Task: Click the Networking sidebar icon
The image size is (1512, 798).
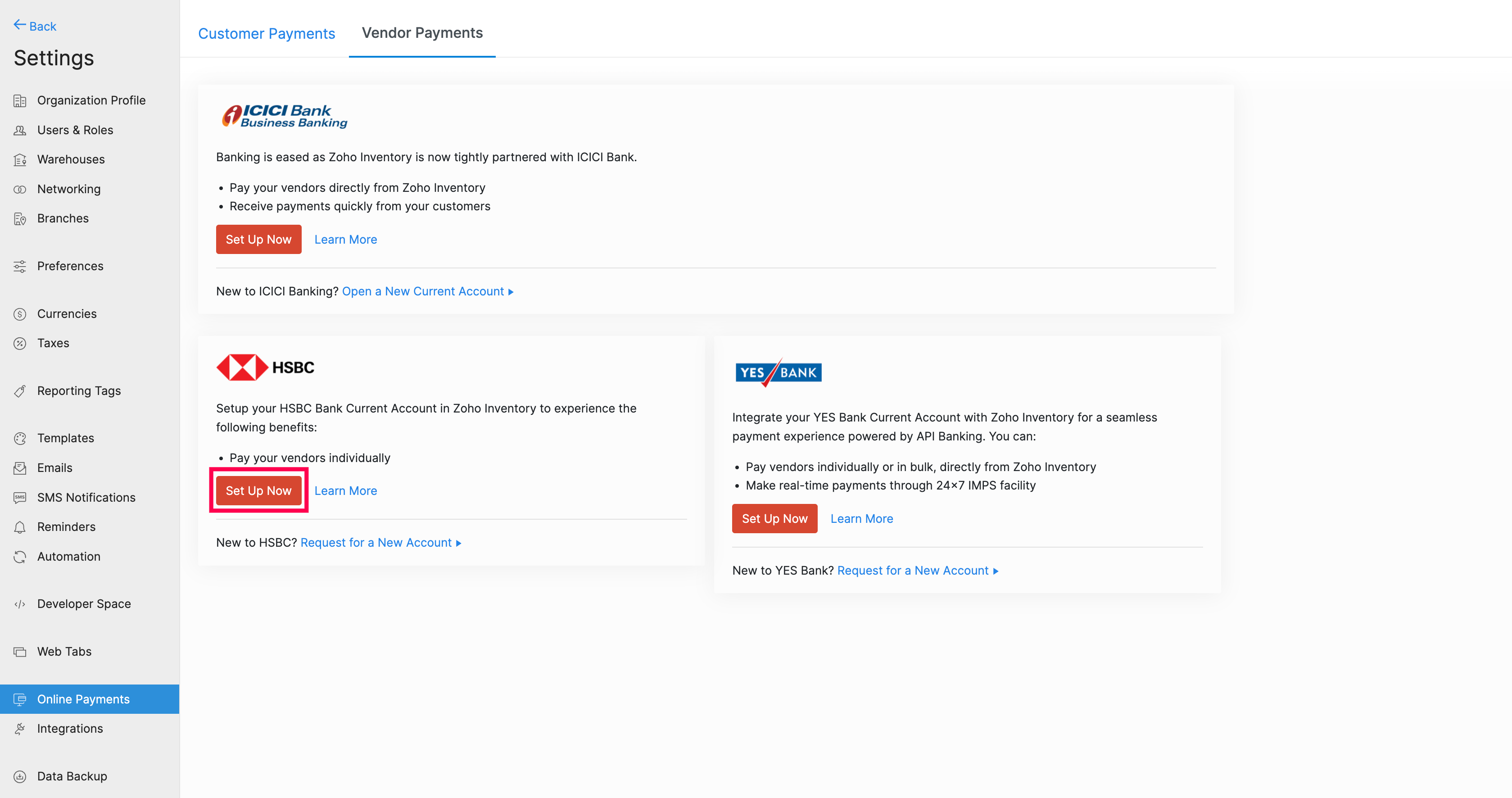Action: pos(20,189)
